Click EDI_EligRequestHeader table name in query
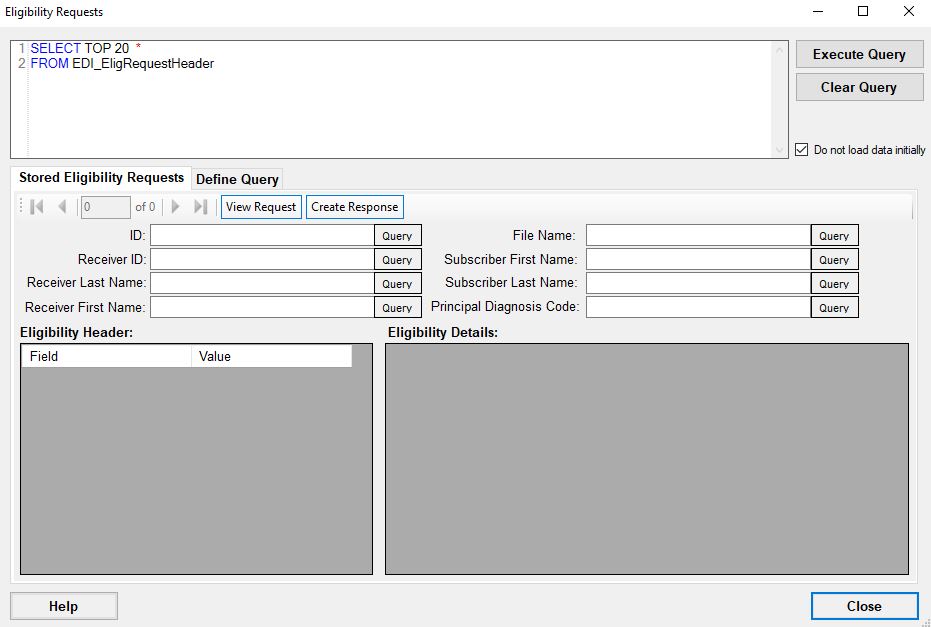 click(x=143, y=64)
